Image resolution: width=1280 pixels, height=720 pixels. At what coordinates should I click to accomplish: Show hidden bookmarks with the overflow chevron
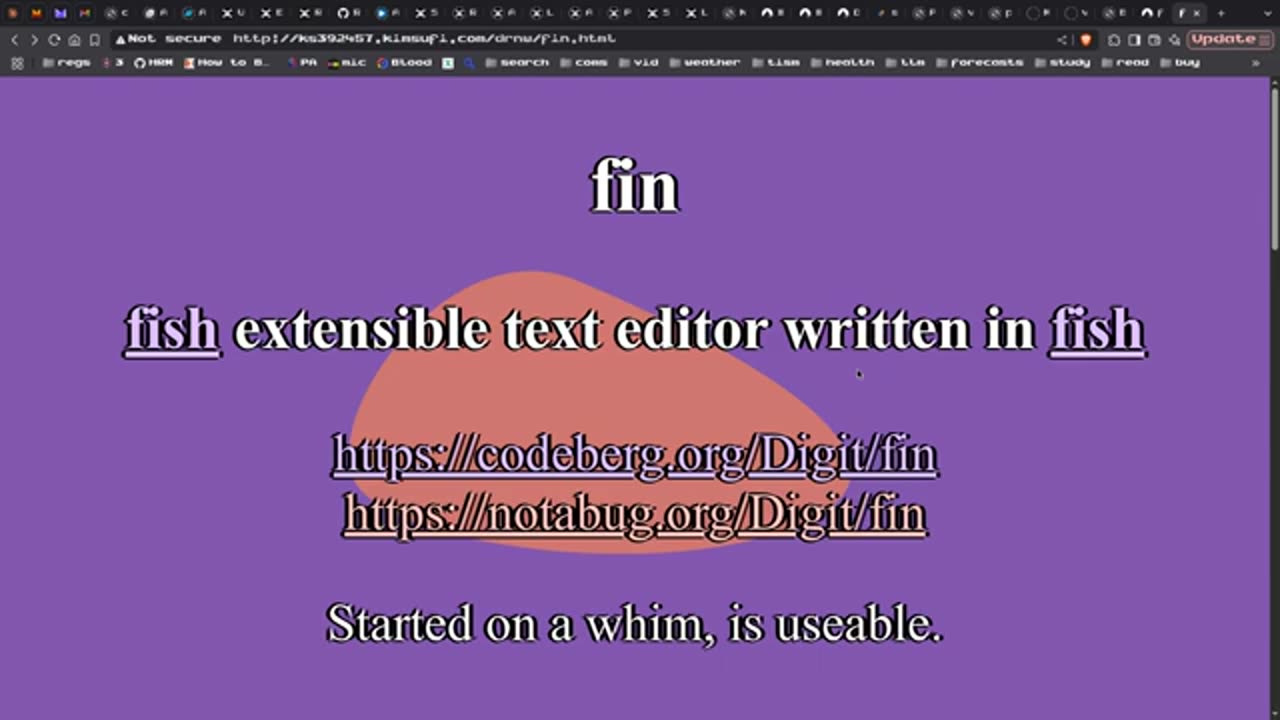click(x=1257, y=62)
